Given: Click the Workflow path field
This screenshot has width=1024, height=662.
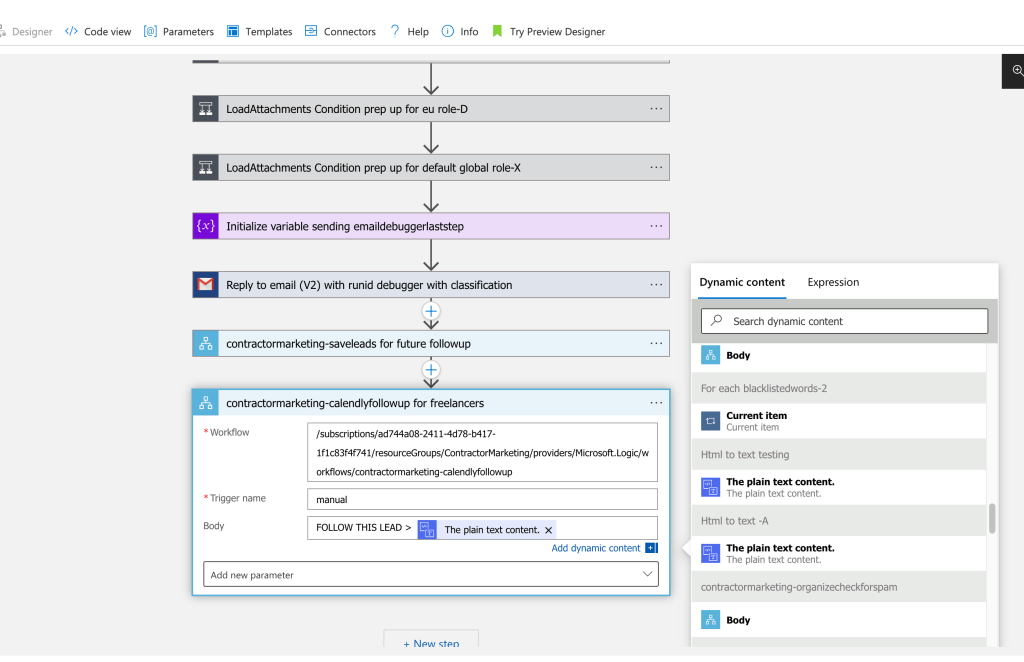Looking at the screenshot, I should (x=482, y=452).
